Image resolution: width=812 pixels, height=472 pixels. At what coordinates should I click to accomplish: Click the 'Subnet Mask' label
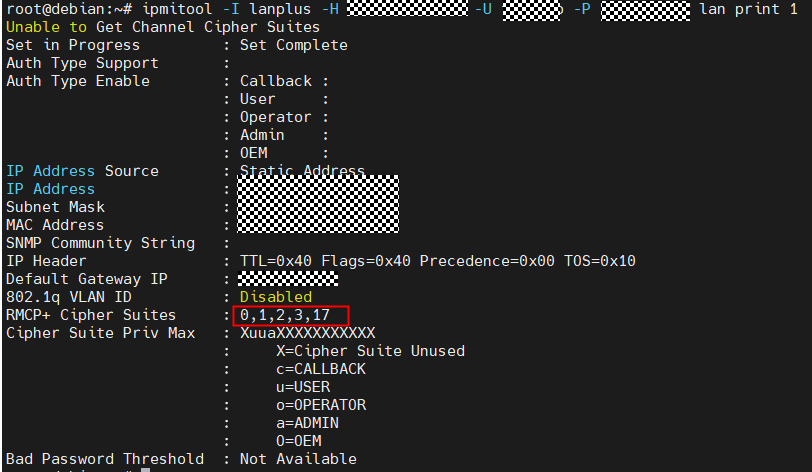[x=55, y=207]
